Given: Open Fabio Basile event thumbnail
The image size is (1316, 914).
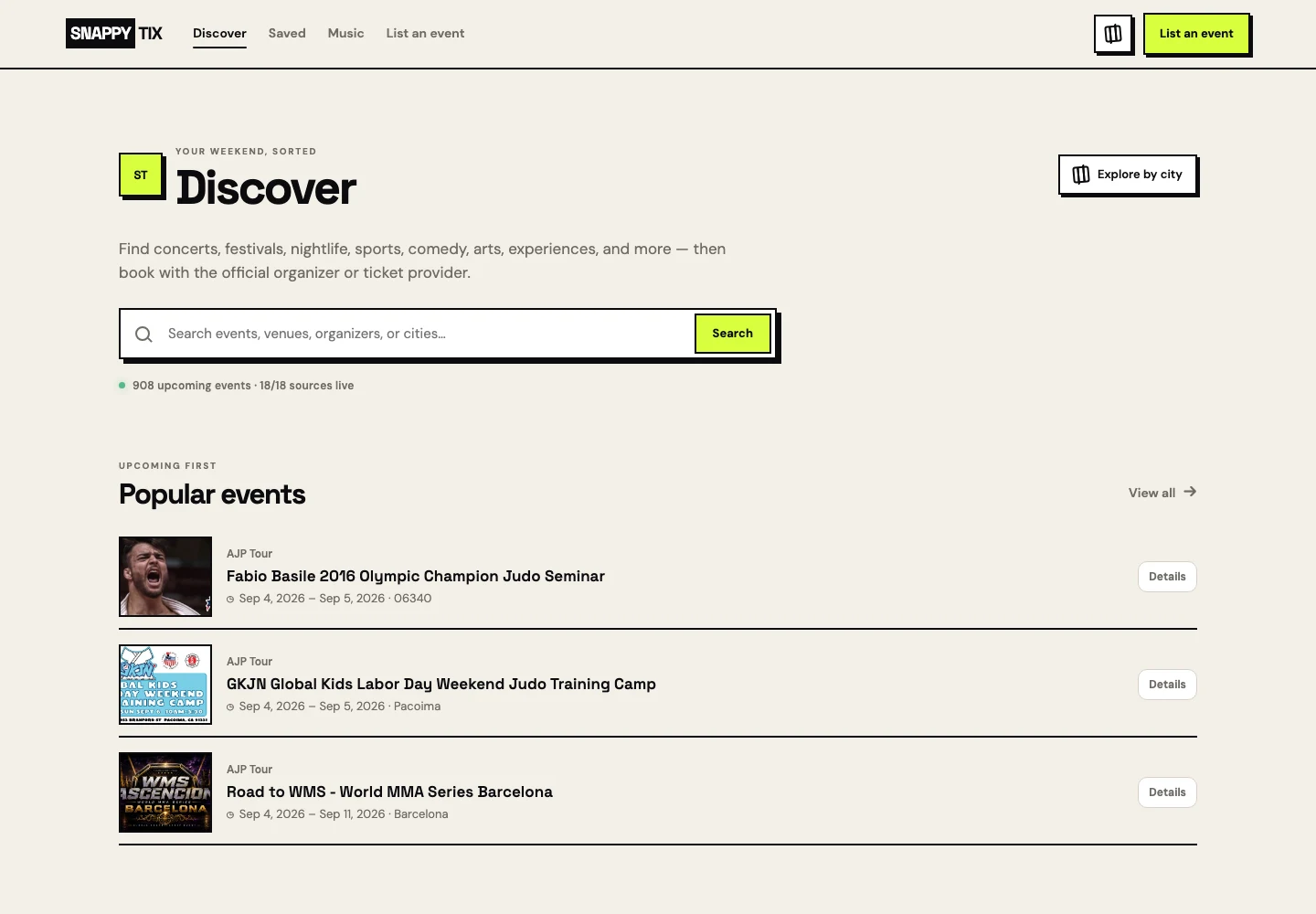Looking at the screenshot, I should point(165,577).
